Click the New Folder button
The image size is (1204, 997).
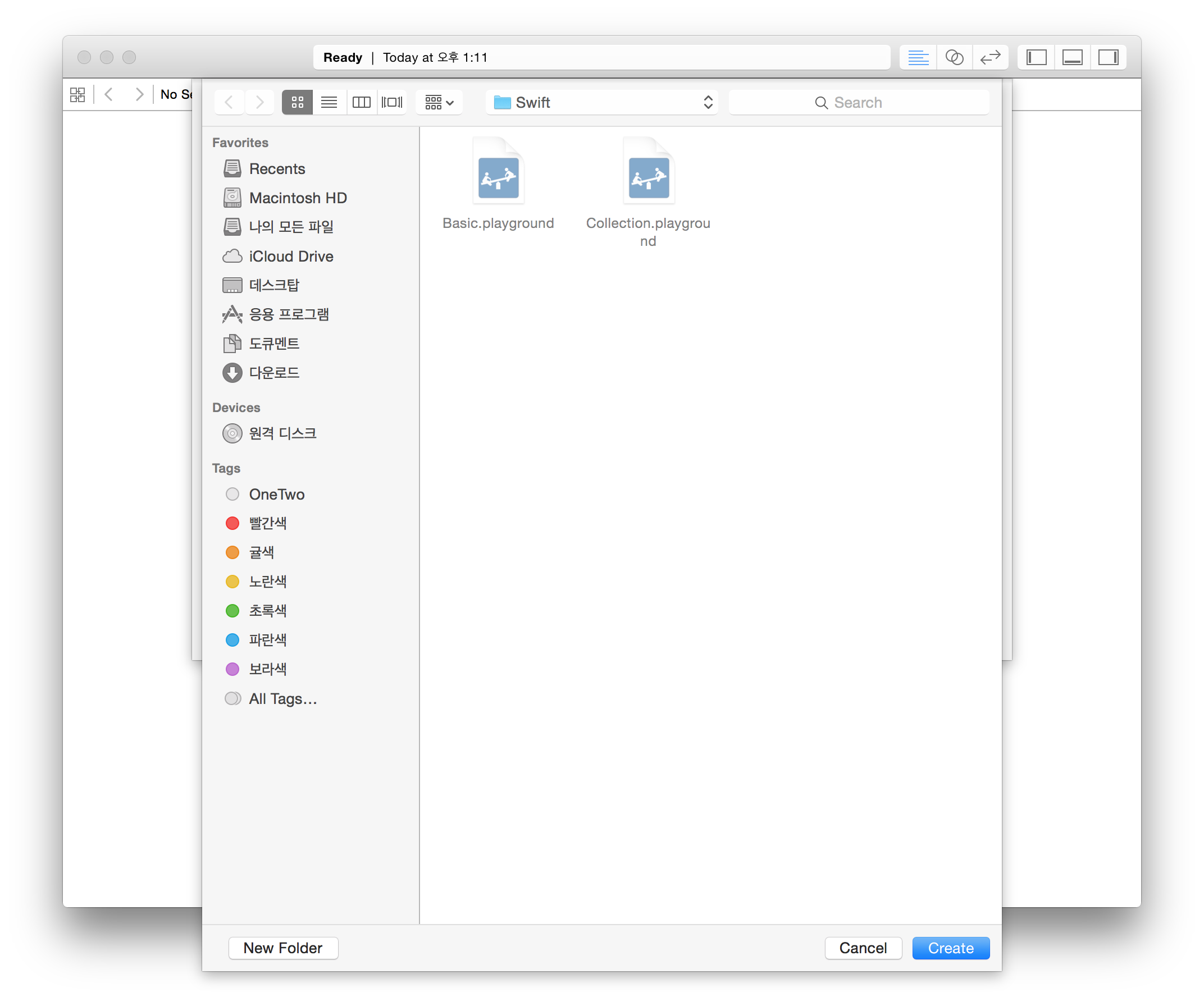[282, 948]
